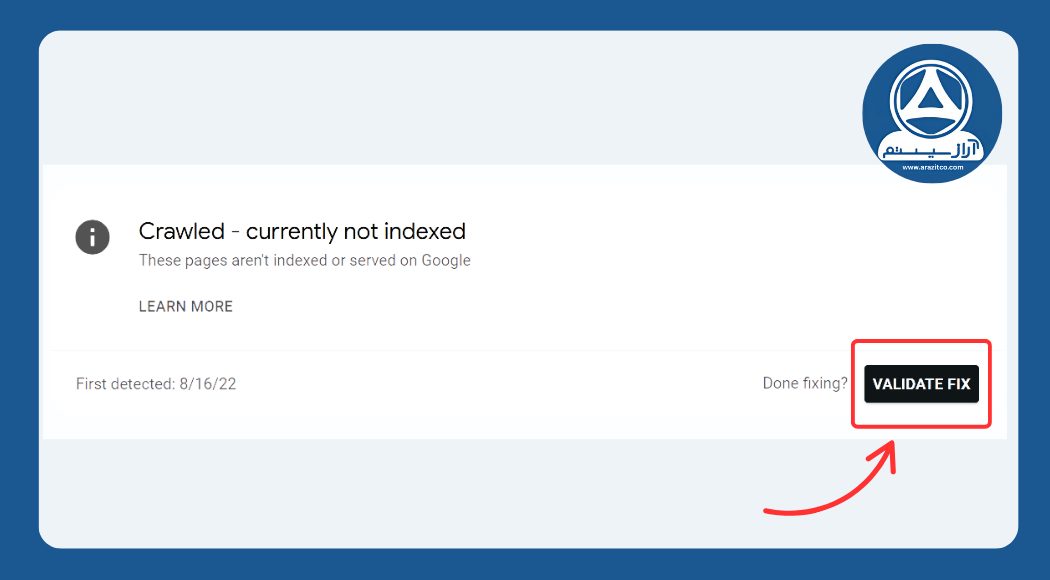This screenshot has width=1050, height=580.
Task: Click the 'First detected: 8/16/22' text
Action: [x=156, y=383]
